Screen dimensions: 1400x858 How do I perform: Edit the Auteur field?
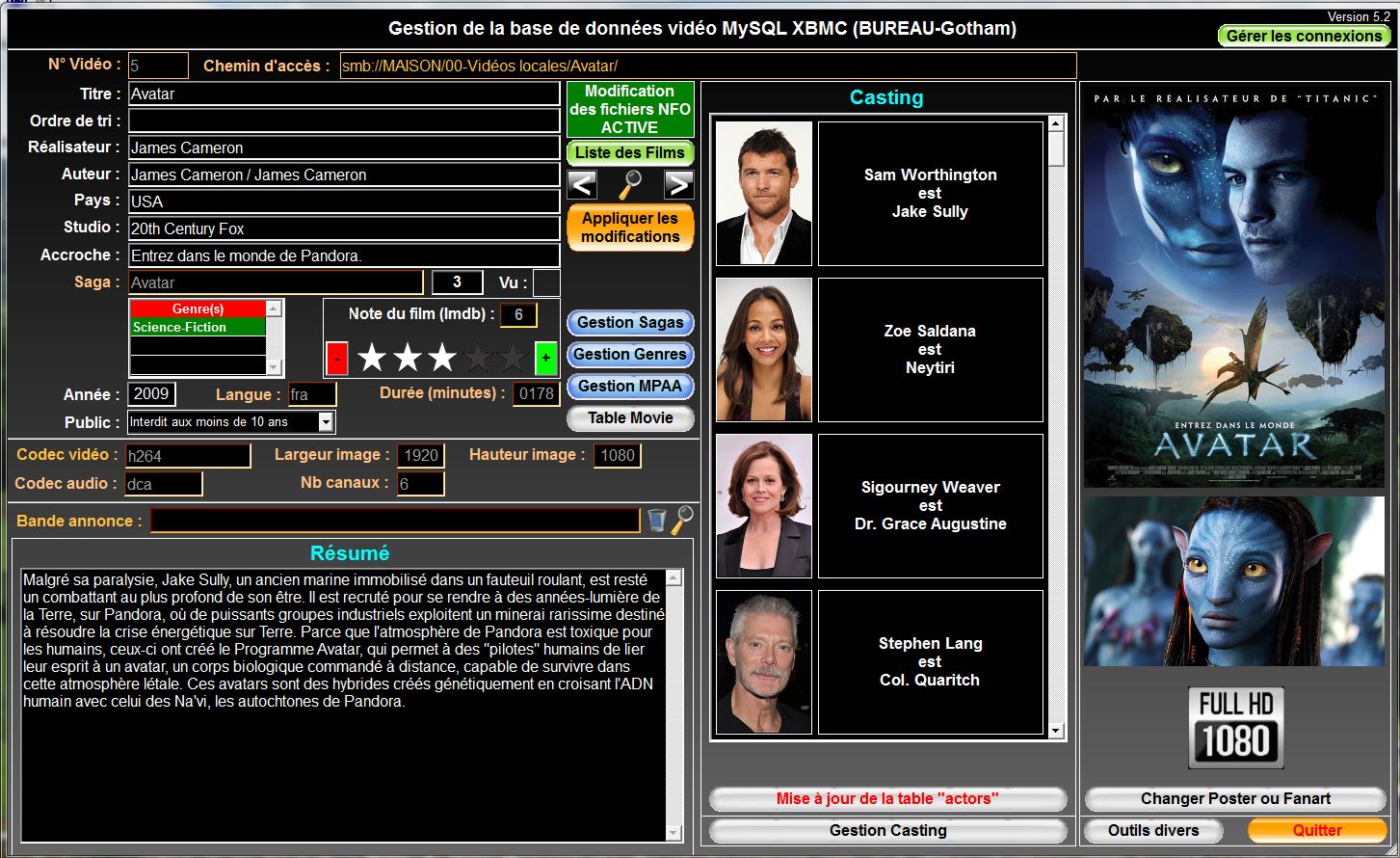[x=344, y=174]
